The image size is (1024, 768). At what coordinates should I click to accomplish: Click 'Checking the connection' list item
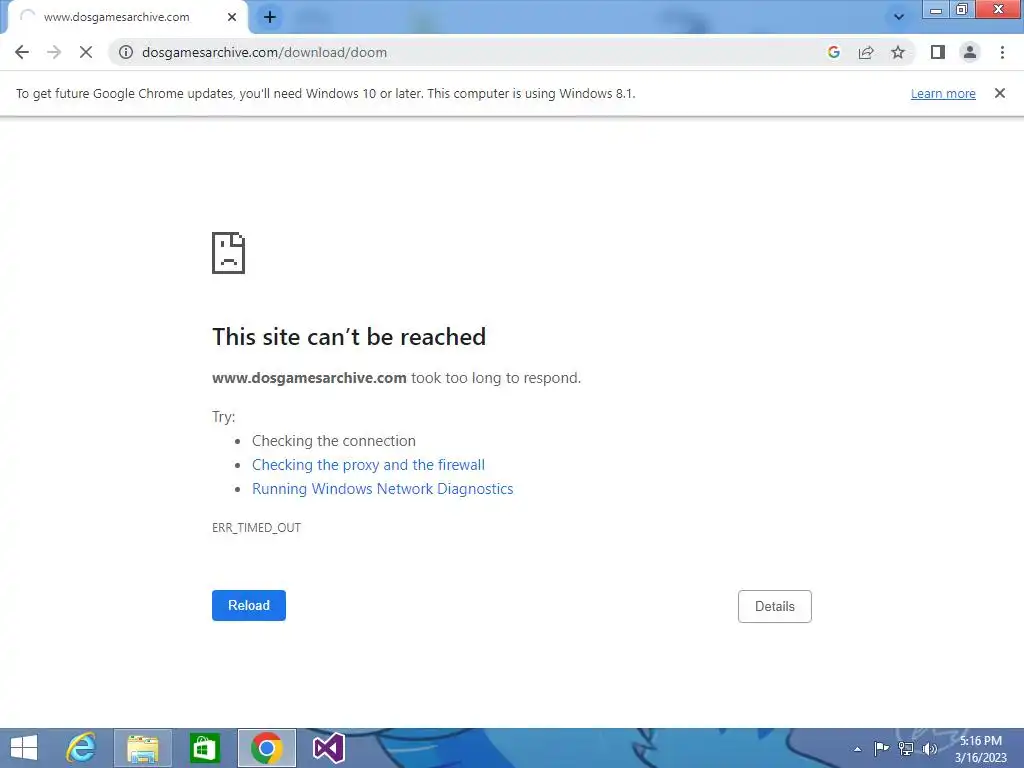(334, 441)
